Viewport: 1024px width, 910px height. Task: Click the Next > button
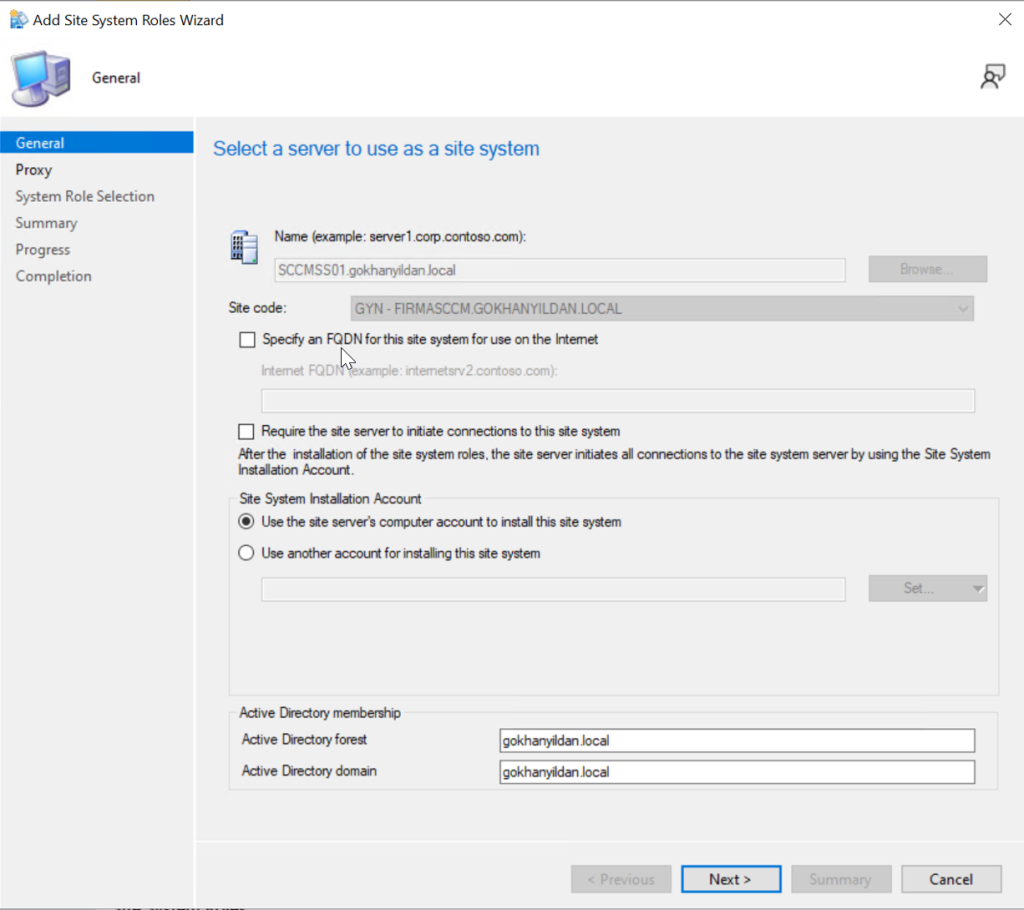pos(731,879)
